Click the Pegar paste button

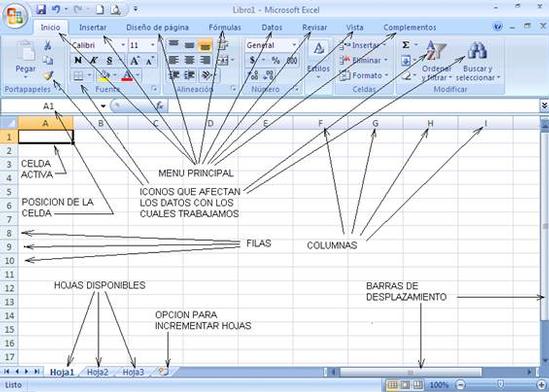26,61
